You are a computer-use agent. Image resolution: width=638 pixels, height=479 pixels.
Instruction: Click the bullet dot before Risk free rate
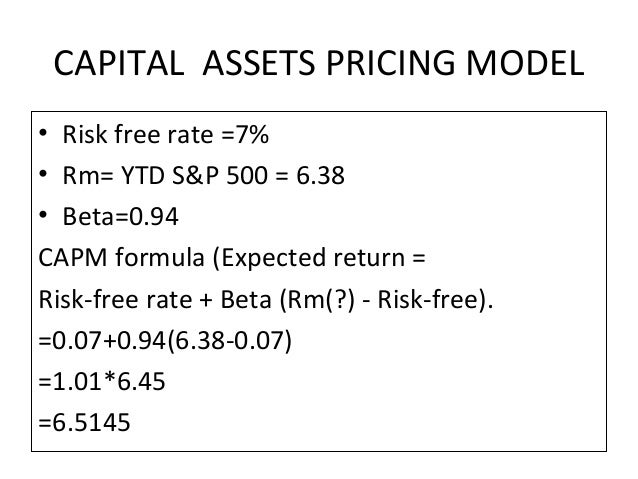coord(43,133)
